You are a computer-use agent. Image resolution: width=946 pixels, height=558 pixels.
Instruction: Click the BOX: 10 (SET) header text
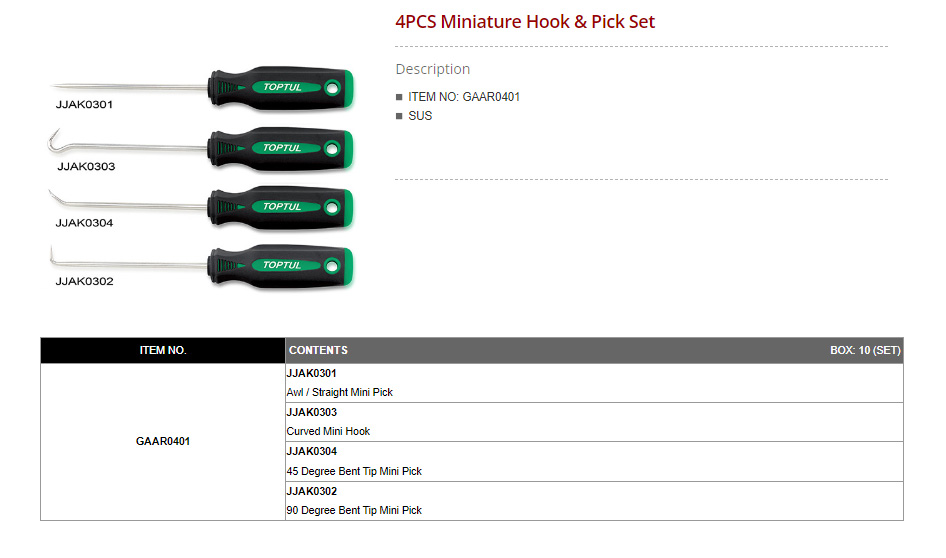[x=865, y=351]
